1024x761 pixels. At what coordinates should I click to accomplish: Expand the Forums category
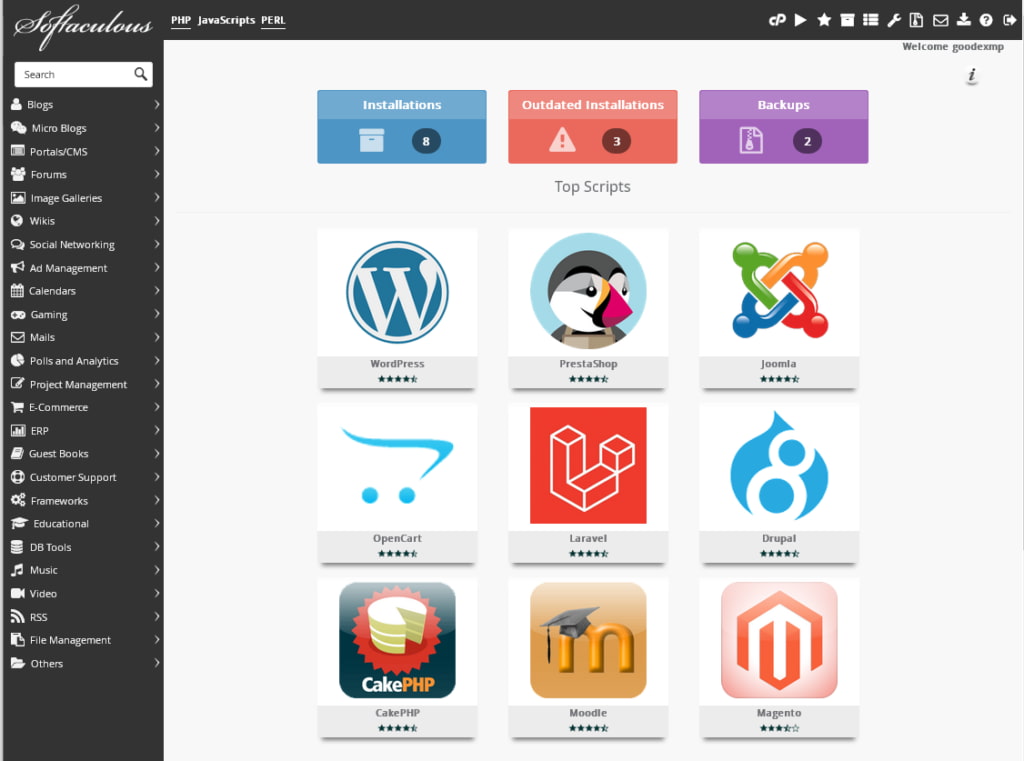[84, 174]
